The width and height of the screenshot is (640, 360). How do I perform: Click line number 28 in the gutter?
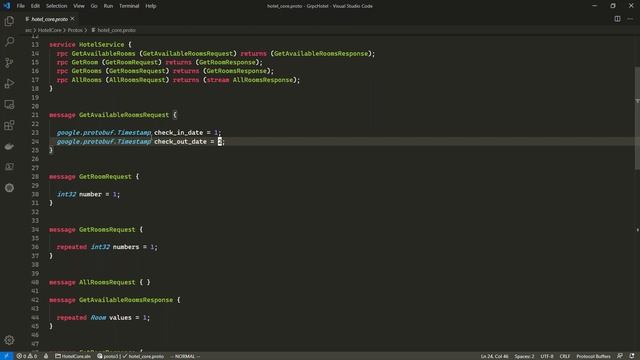[x=35, y=177]
